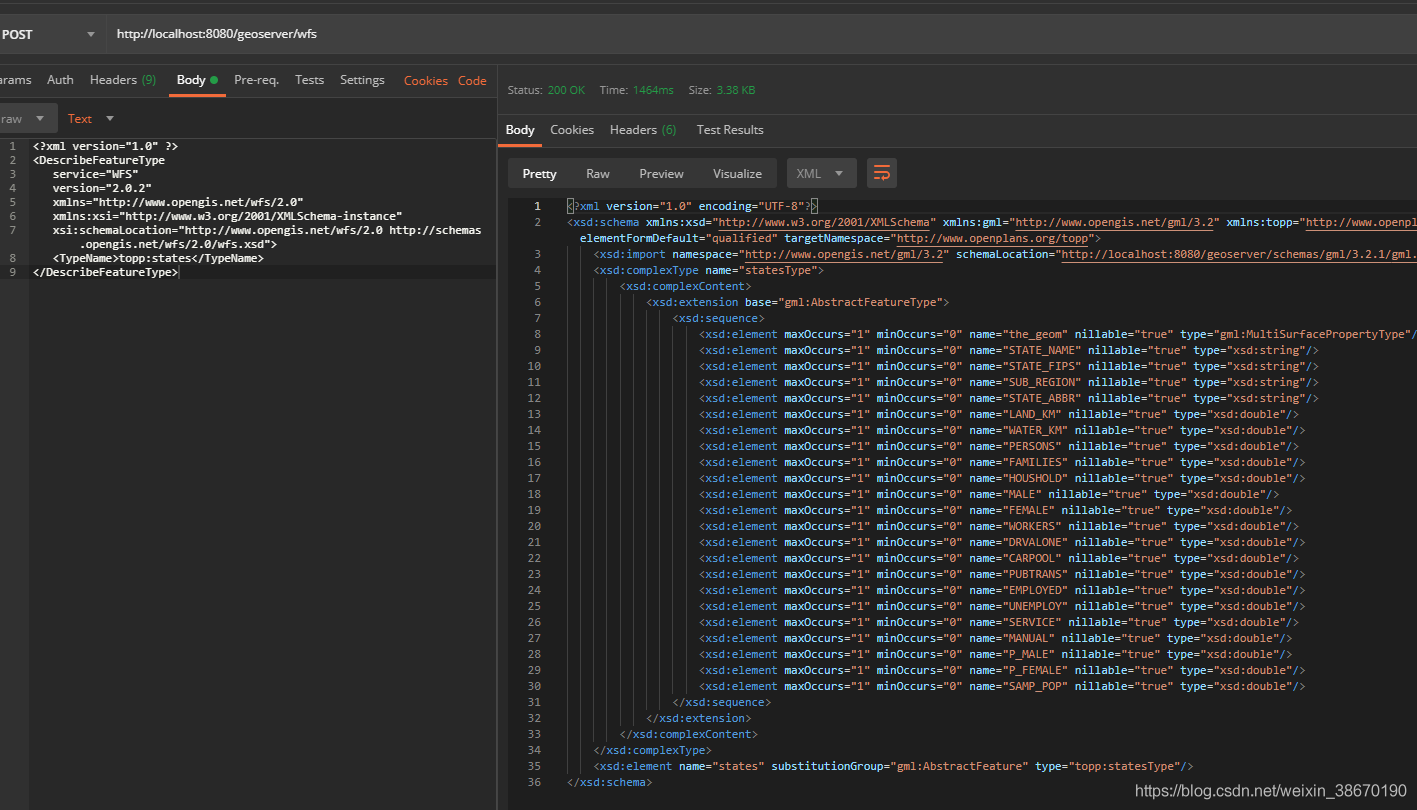Switch to Preview response view
1417x810 pixels.
coord(661,174)
